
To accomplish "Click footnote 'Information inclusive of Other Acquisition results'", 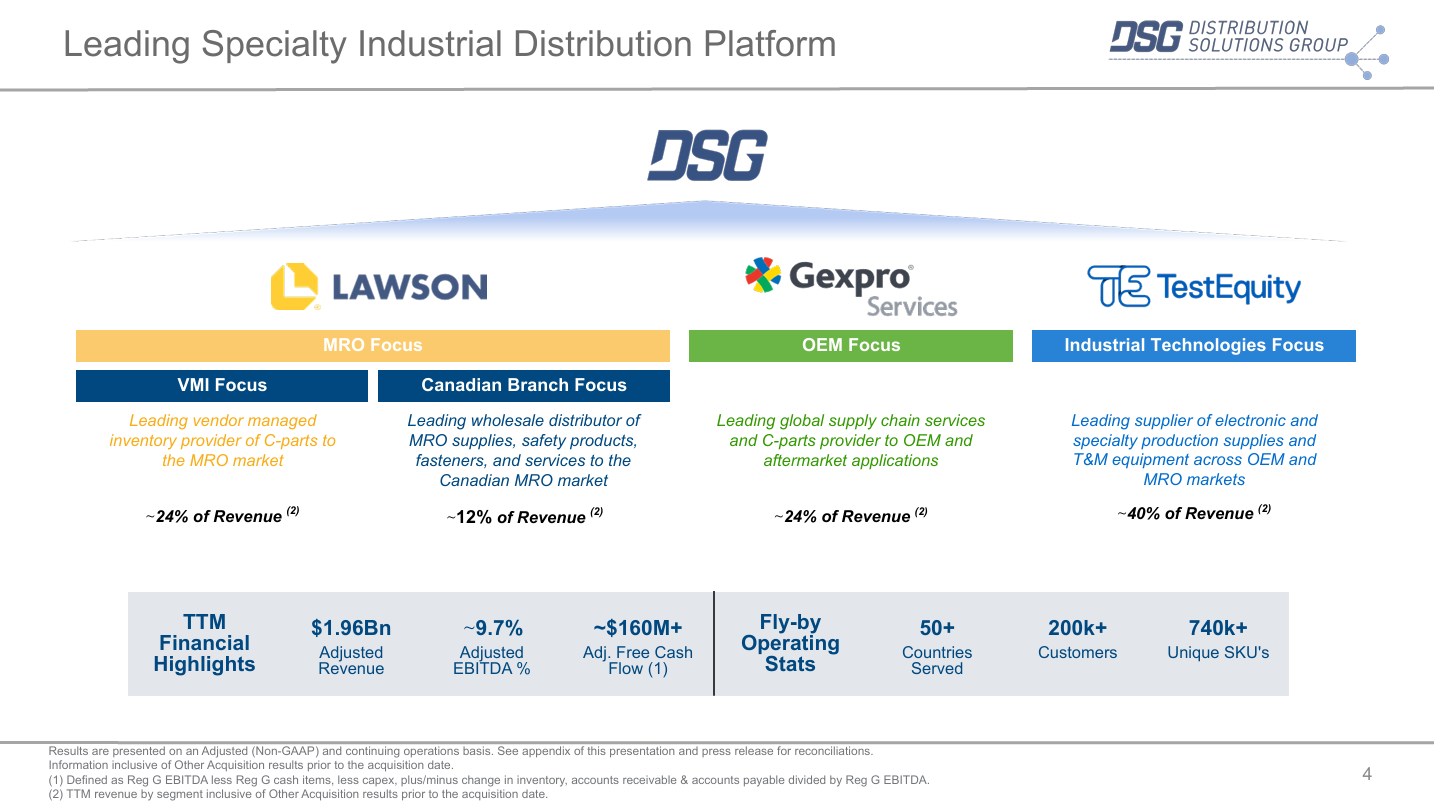I will coord(251,765).
